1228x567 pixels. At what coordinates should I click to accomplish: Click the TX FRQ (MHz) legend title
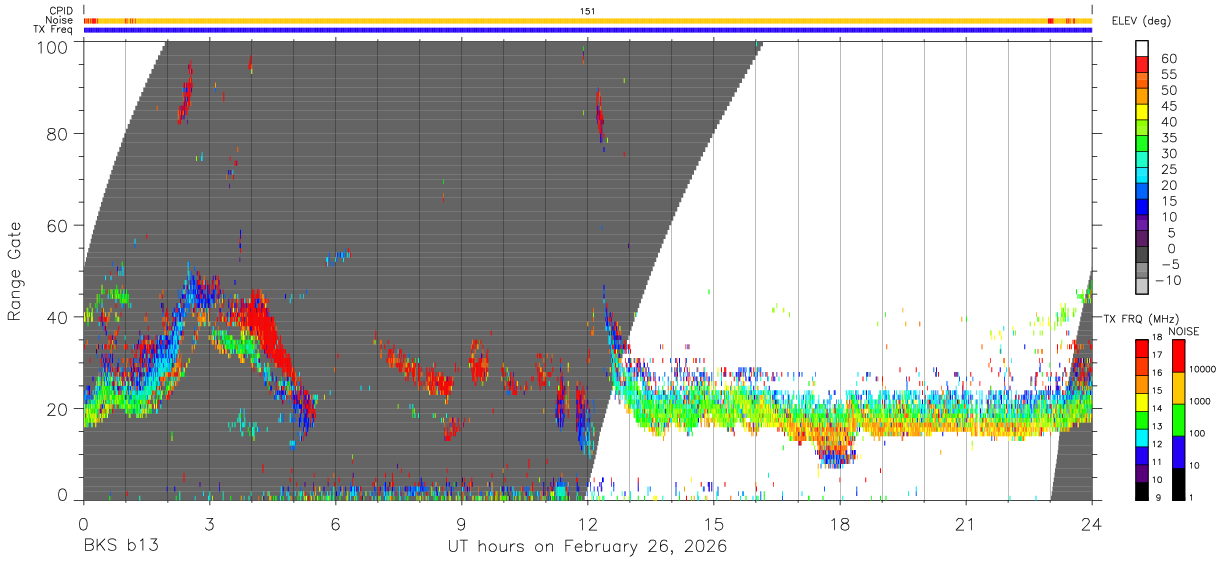click(x=1141, y=318)
